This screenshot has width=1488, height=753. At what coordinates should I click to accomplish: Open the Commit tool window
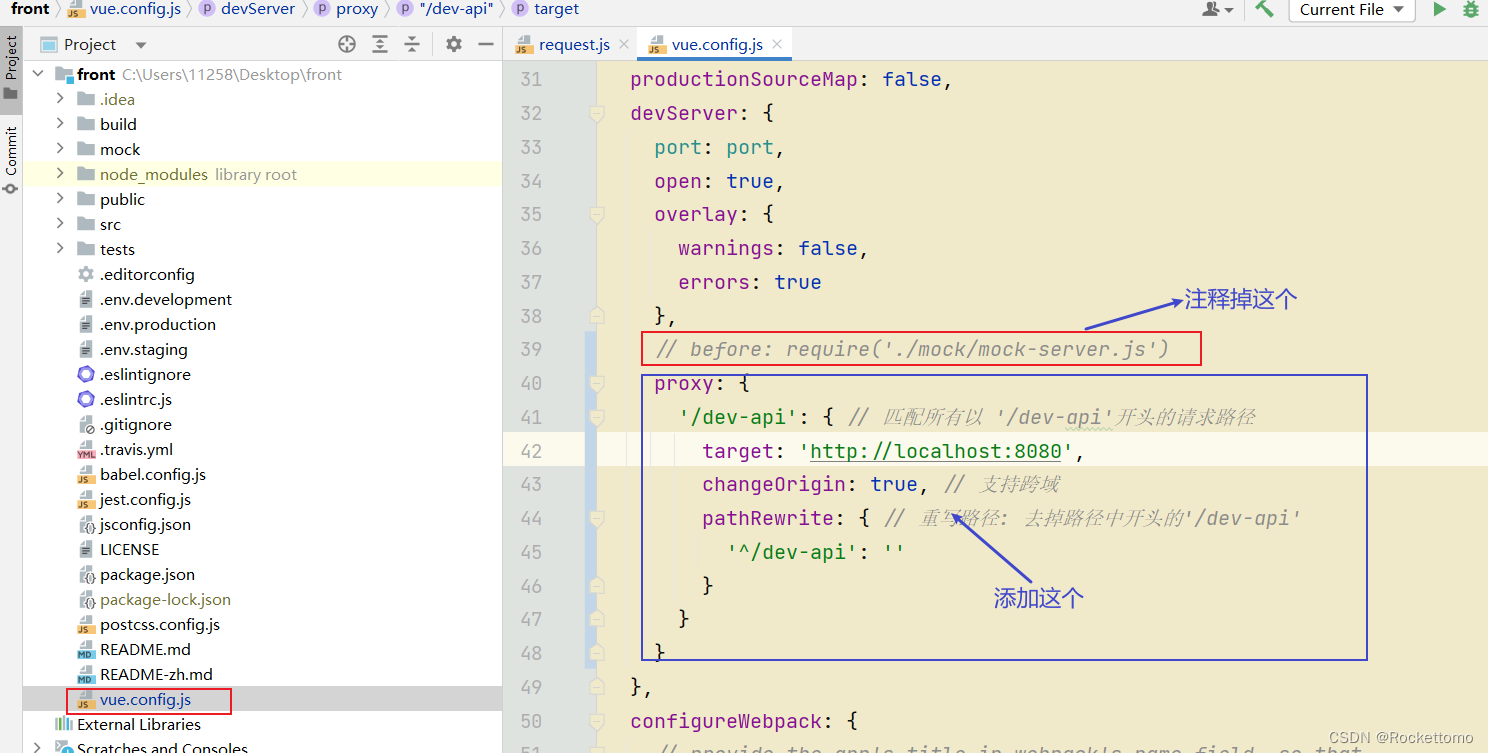11,160
